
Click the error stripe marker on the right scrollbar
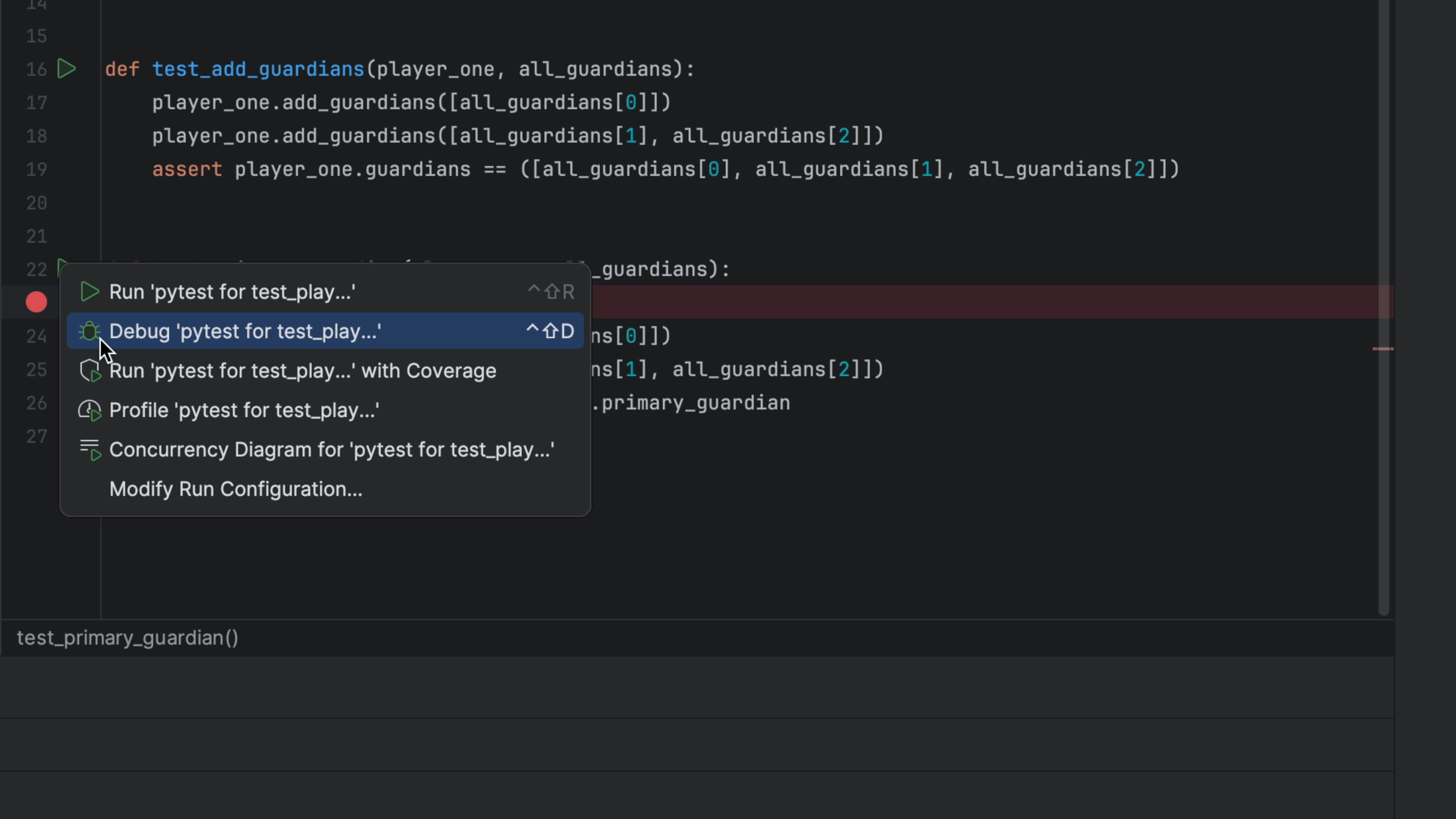coord(1383,349)
